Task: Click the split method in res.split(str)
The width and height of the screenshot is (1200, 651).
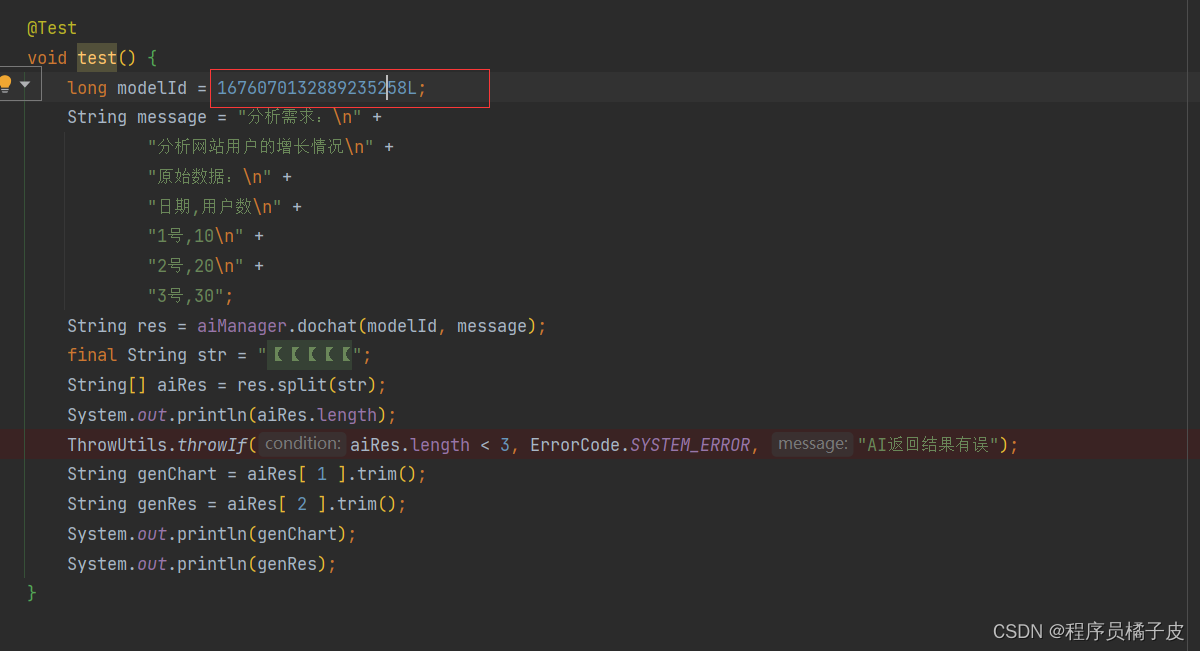Action: (302, 385)
